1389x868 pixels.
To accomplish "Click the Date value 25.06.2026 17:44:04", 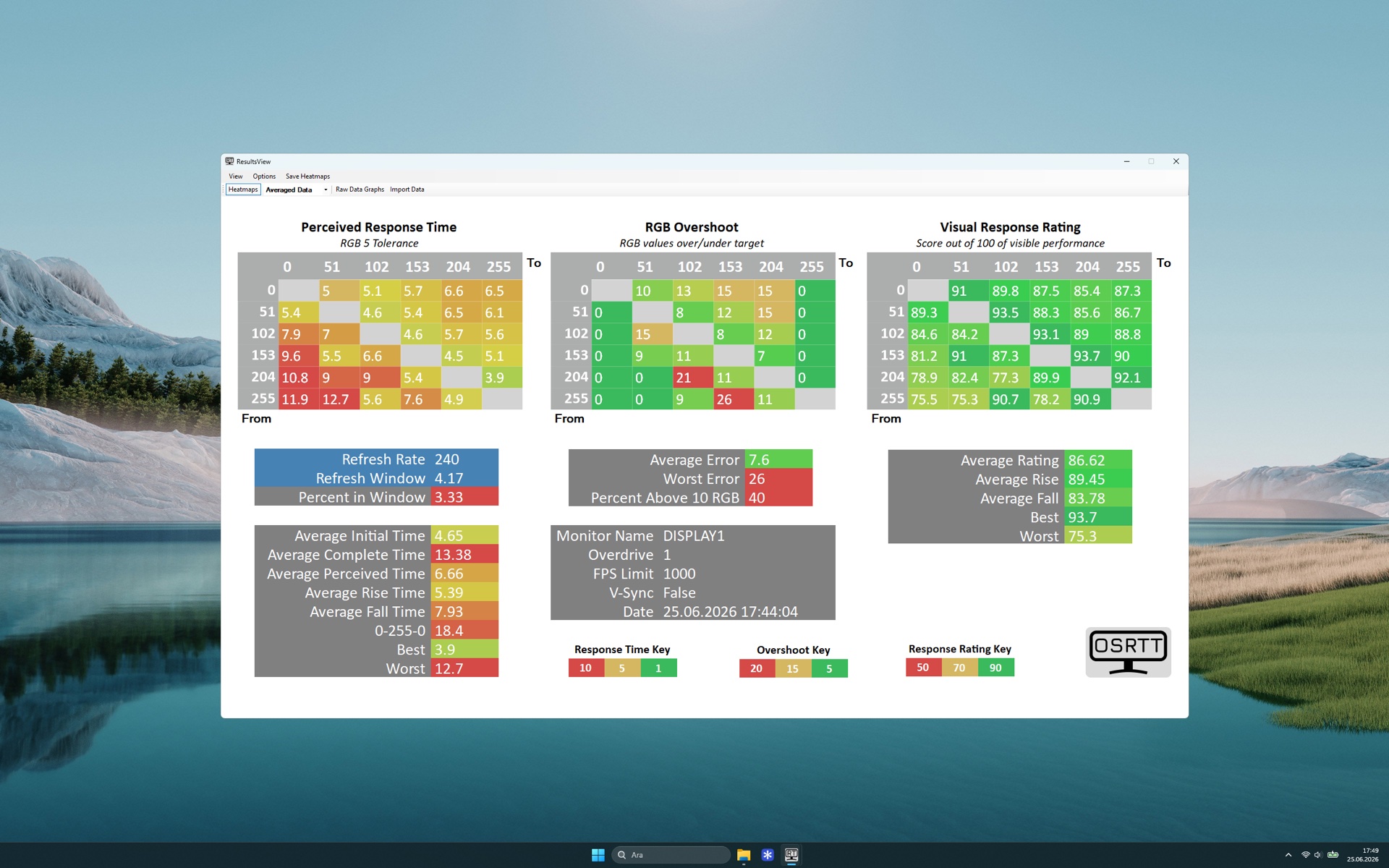I will click(x=731, y=612).
